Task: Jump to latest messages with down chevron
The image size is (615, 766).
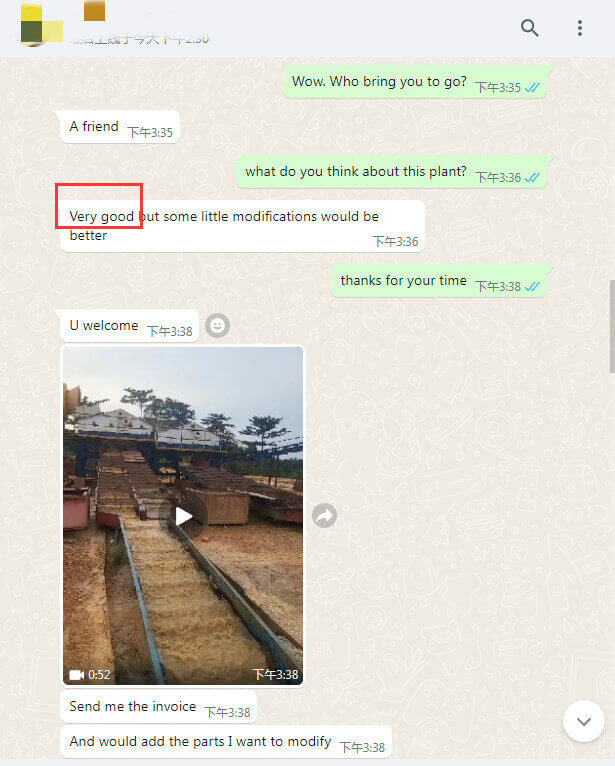Action: [584, 721]
